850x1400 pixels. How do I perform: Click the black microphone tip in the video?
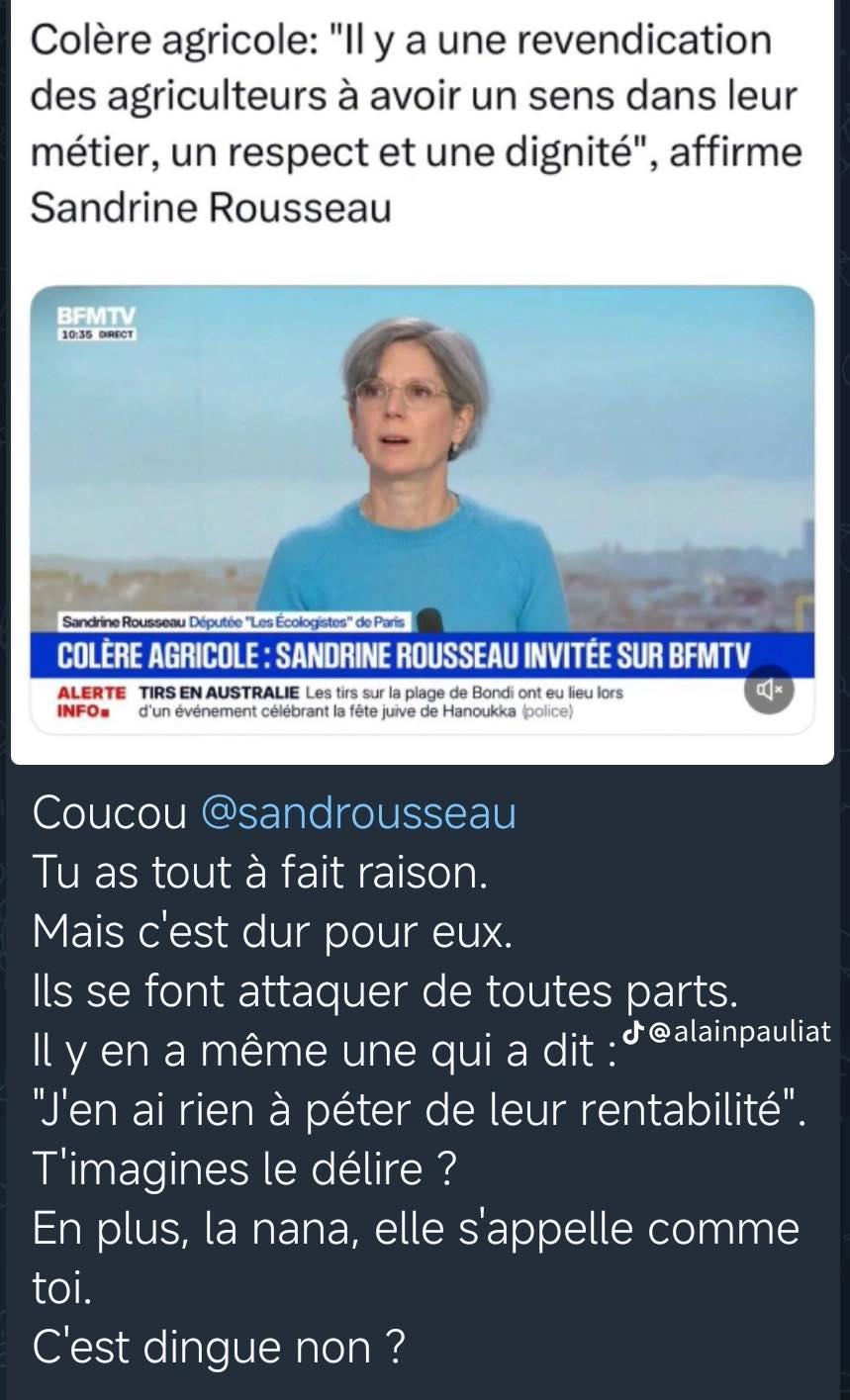click(x=426, y=622)
